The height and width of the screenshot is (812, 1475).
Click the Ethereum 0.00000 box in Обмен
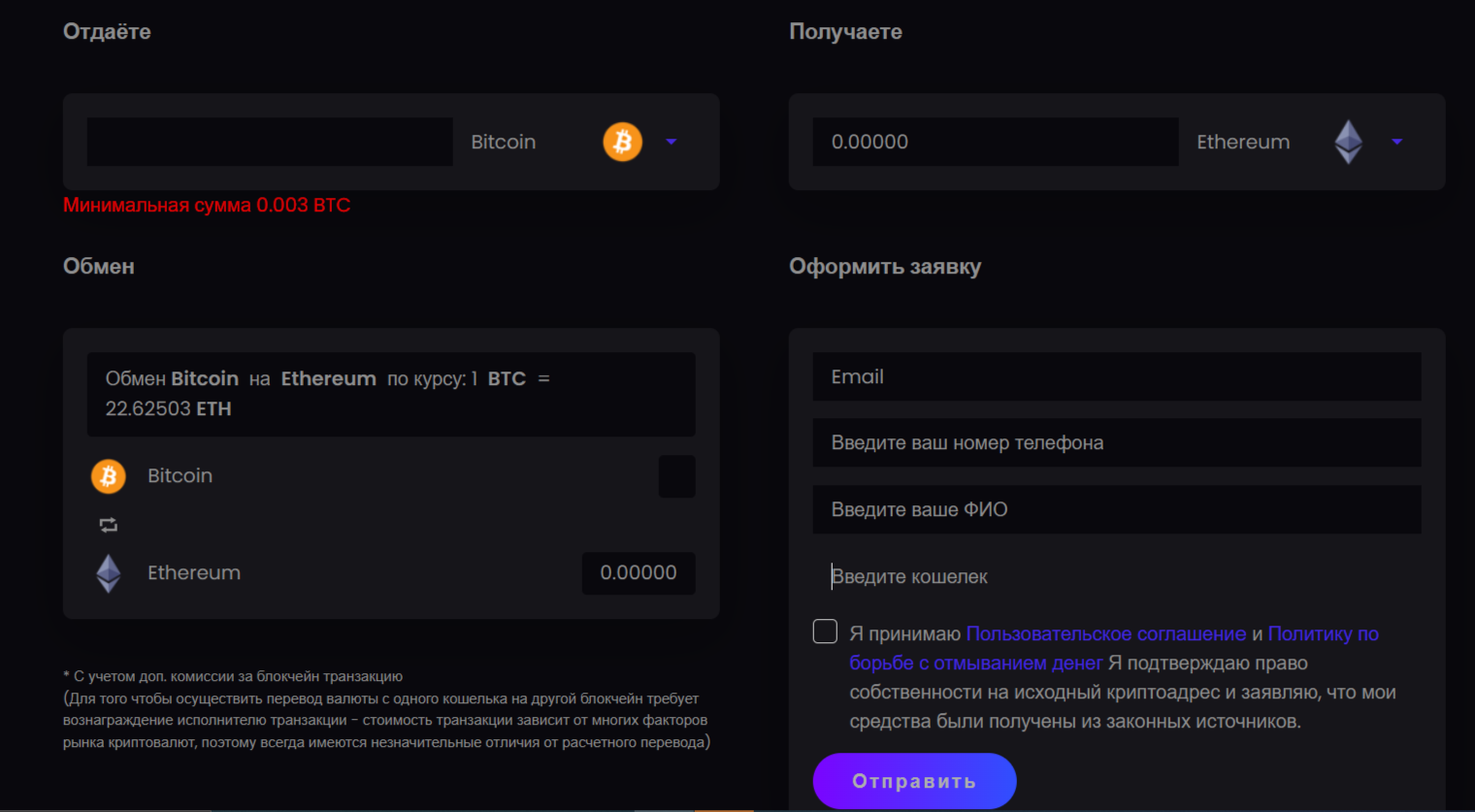point(639,573)
